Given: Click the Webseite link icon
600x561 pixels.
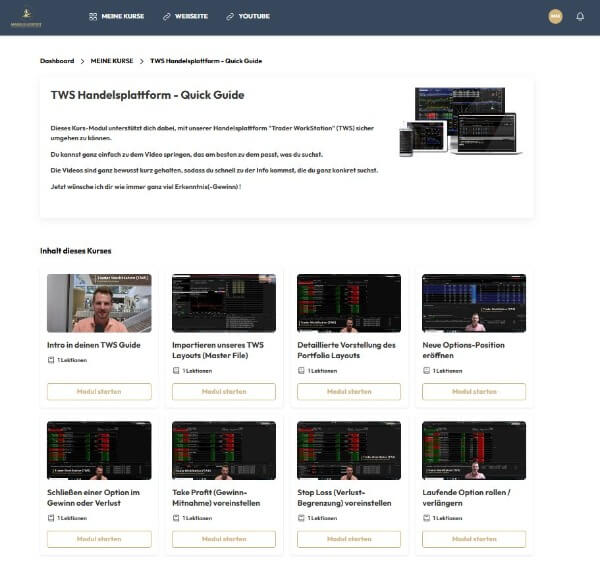Looking at the screenshot, I should coord(167,17).
